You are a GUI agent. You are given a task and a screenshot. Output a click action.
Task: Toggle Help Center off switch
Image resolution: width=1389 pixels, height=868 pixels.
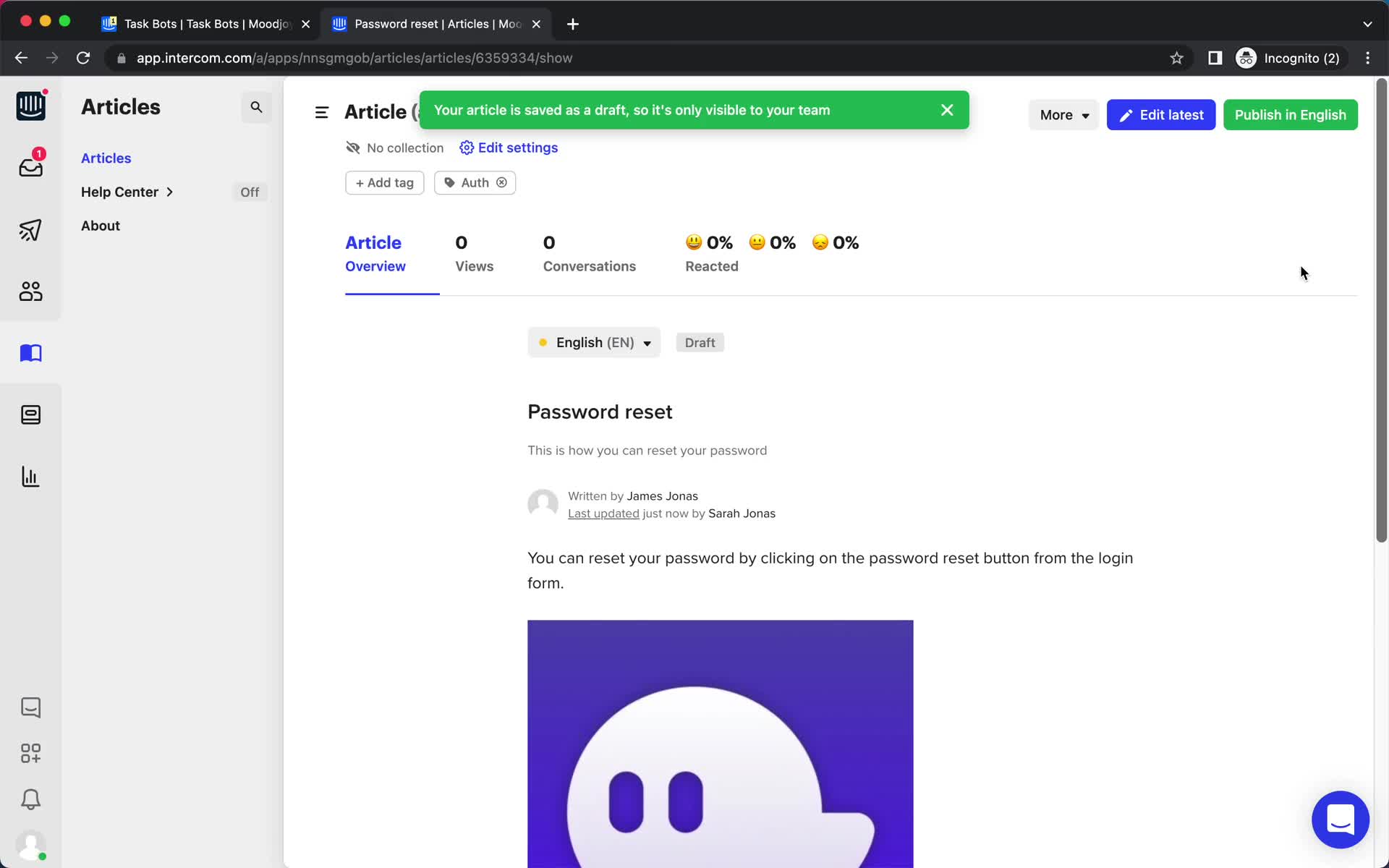pyautogui.click(x=250, y=192)
